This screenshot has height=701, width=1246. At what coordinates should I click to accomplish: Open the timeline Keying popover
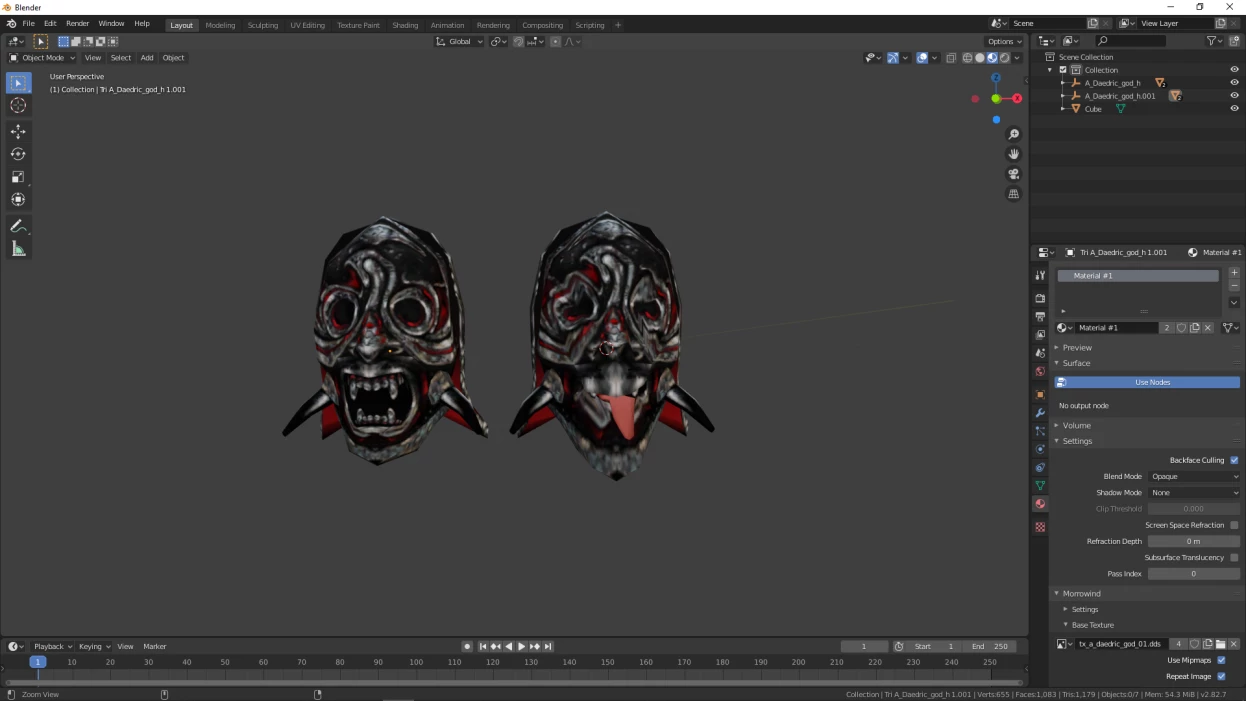click(94, 647)
